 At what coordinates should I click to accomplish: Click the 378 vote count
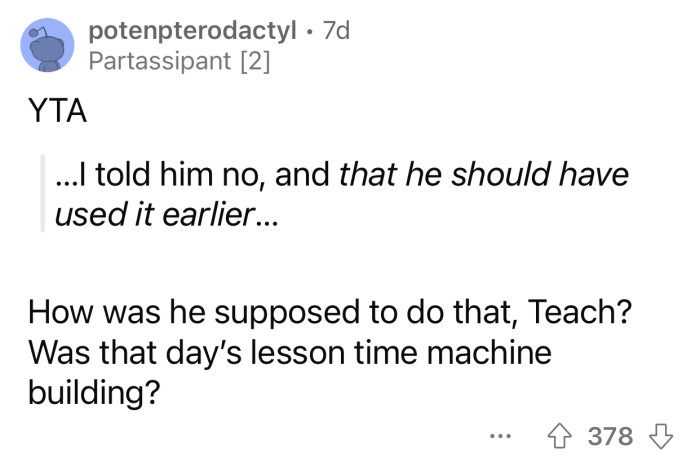pos(610,436)
